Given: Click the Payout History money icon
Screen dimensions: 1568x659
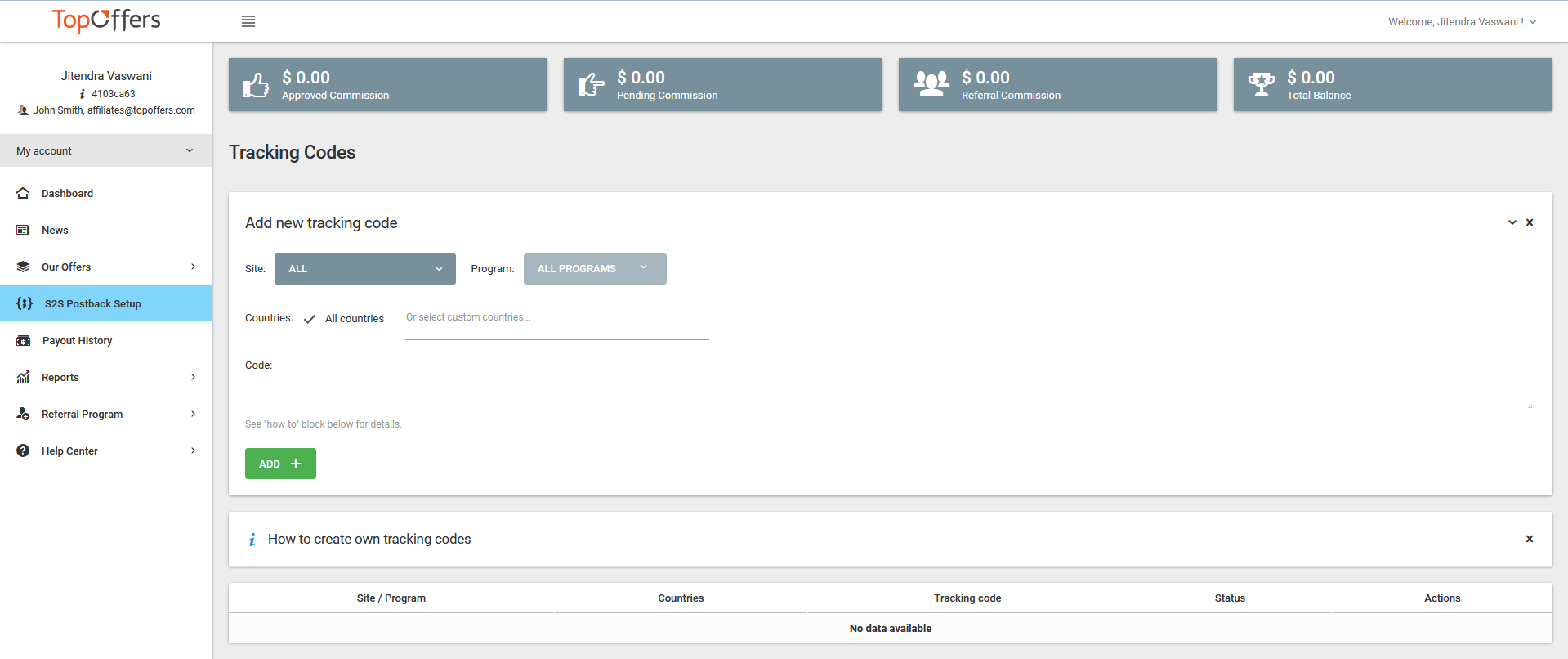Looking at the screenshot, I should tap(24, 340).
